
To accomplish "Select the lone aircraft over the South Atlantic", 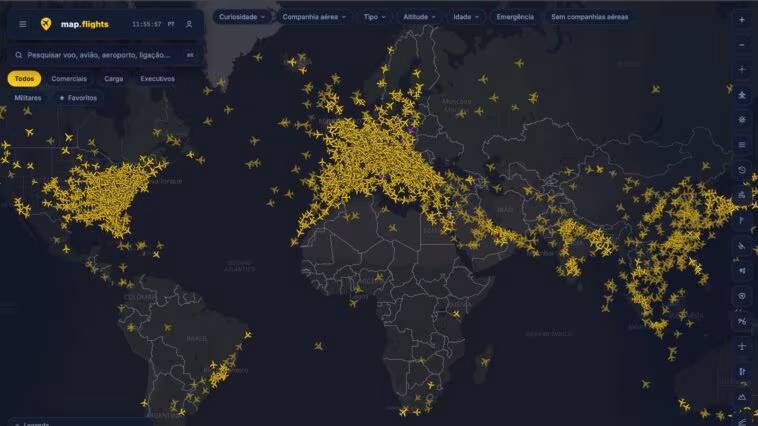I will tap(318, 346).
